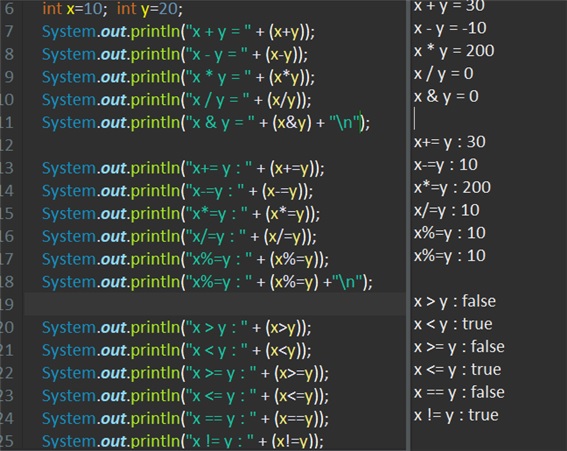
Task: Click the 'int x=10' declaration
Action: click(x=75, y=8)
